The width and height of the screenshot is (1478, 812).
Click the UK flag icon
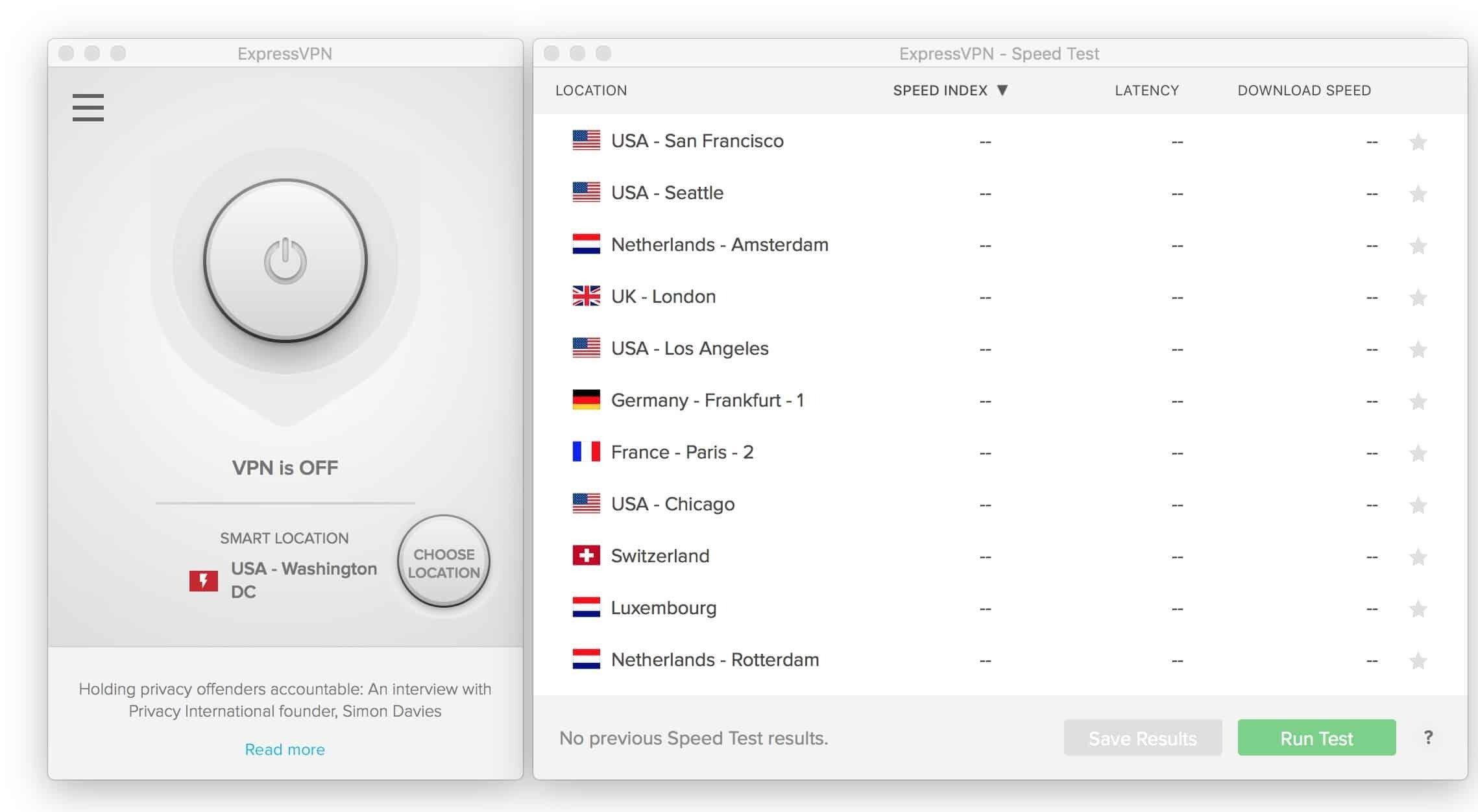pos(586,296)
